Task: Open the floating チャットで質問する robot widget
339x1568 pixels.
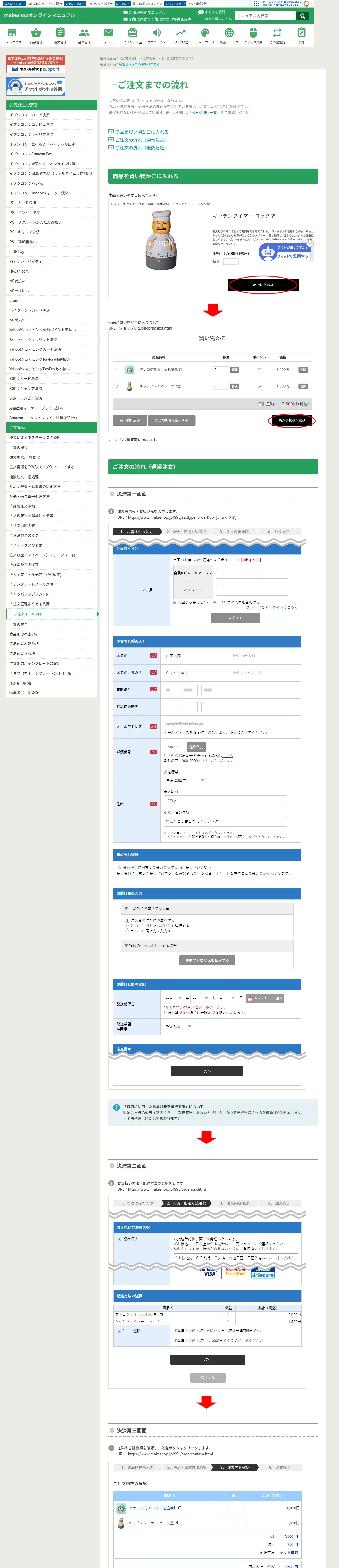Action: 285,252
